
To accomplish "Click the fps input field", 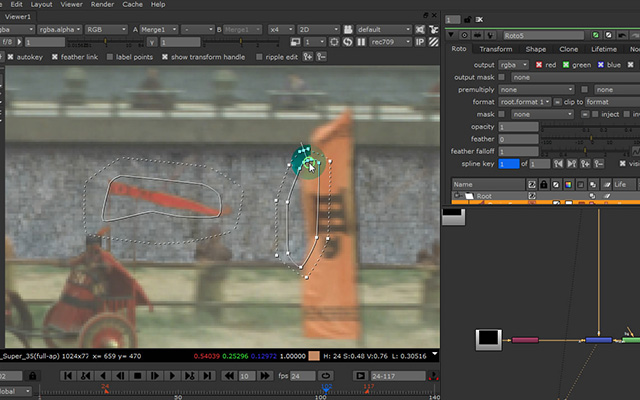I will 302,376.
